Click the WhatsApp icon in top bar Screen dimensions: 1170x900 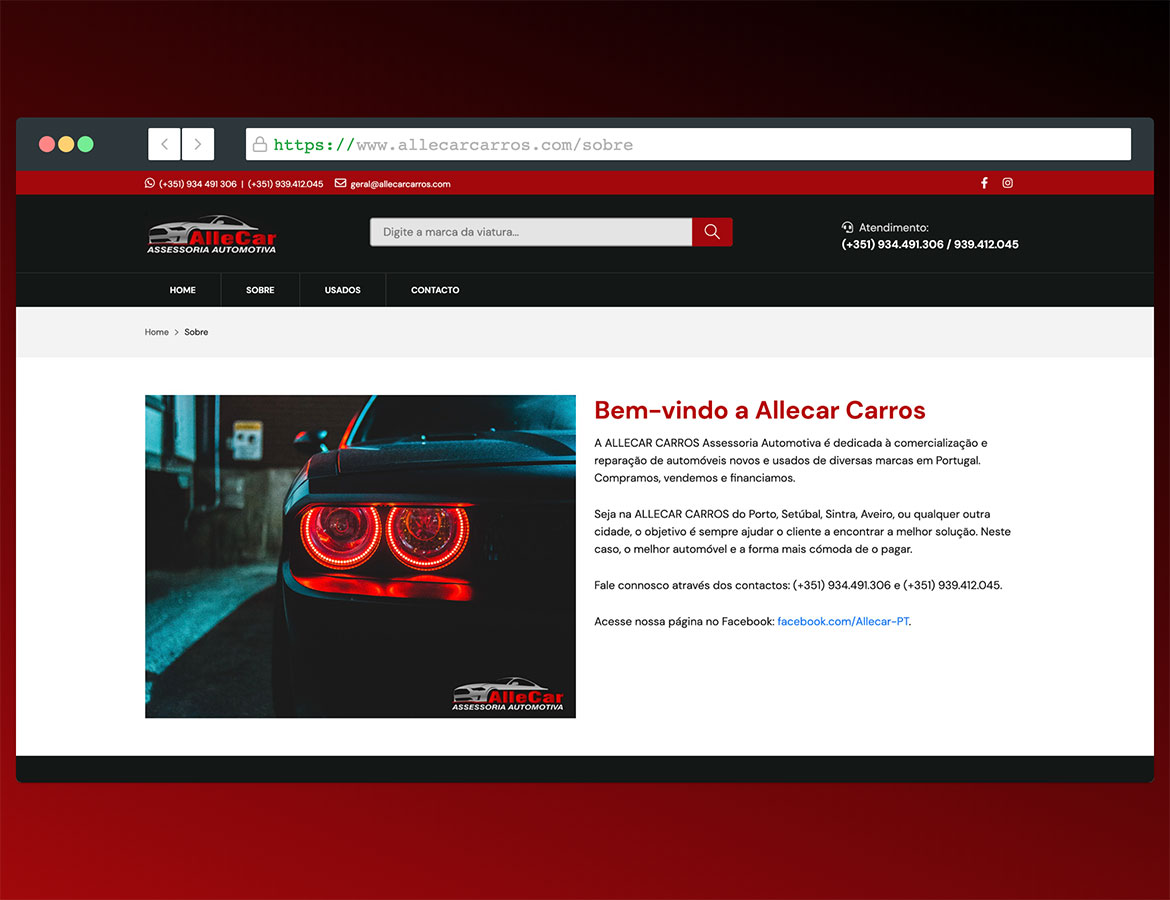(150, 183)
